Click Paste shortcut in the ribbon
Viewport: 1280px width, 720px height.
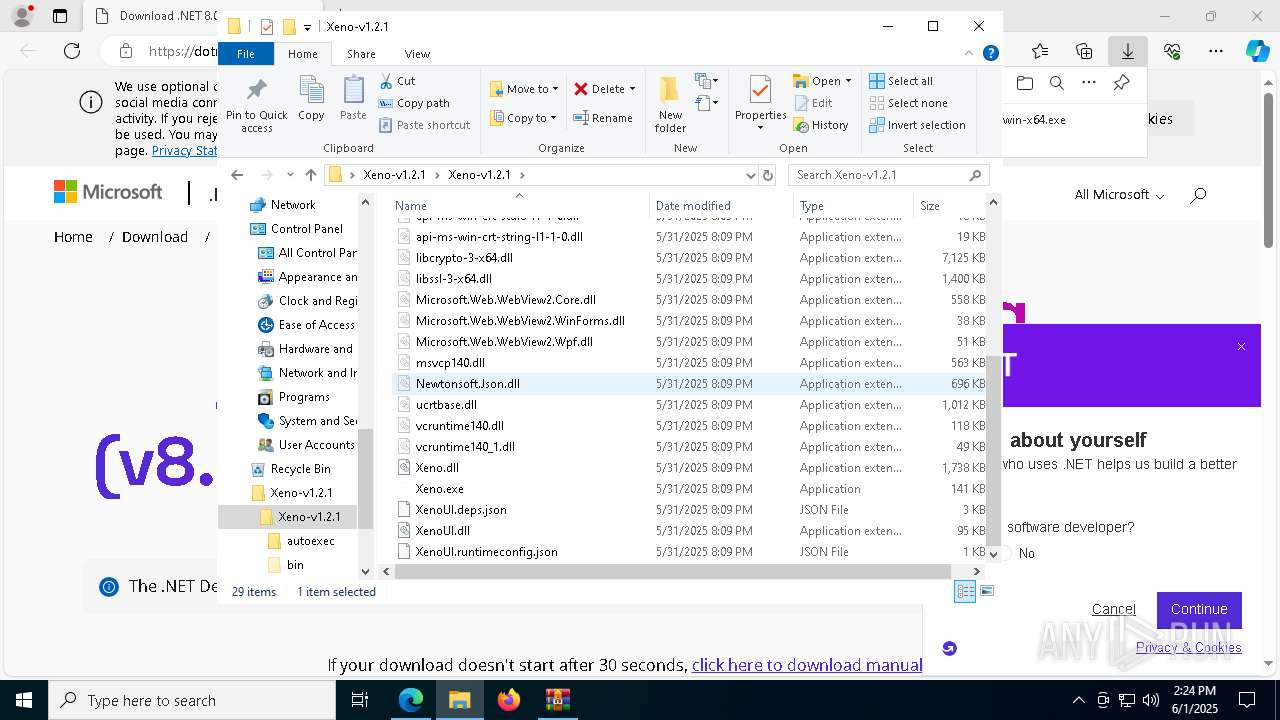click(424, 125)
